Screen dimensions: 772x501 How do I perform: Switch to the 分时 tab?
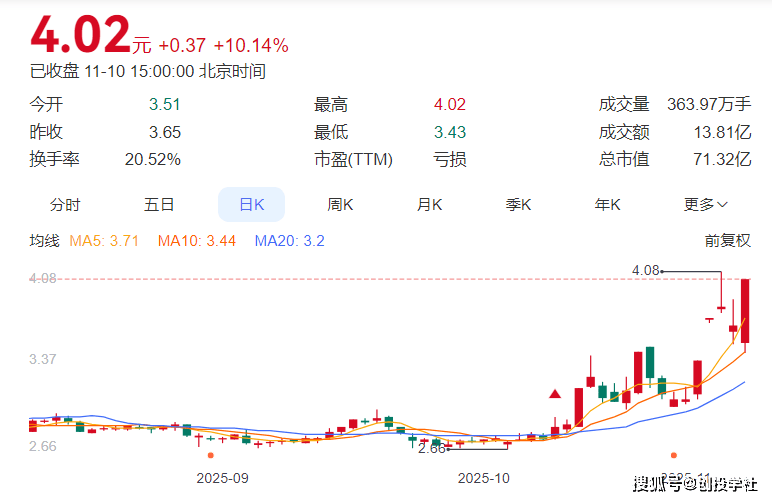click(65, 205)
